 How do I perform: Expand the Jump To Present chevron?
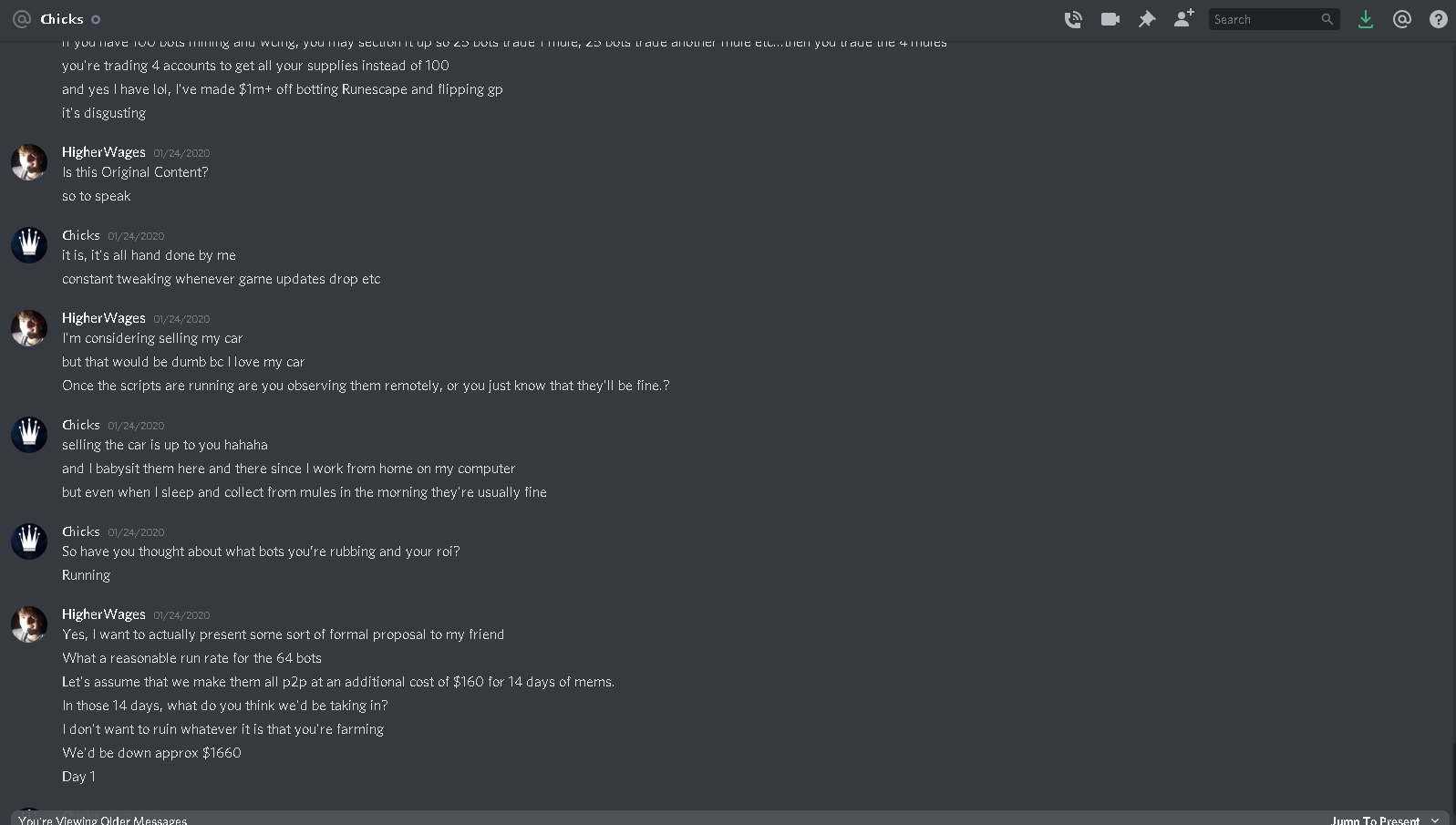pos(1435,820)
